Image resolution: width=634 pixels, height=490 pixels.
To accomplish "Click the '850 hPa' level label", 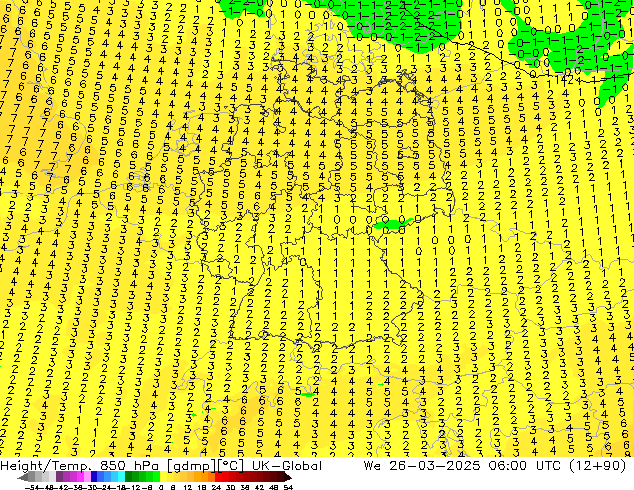I will 129,466.
